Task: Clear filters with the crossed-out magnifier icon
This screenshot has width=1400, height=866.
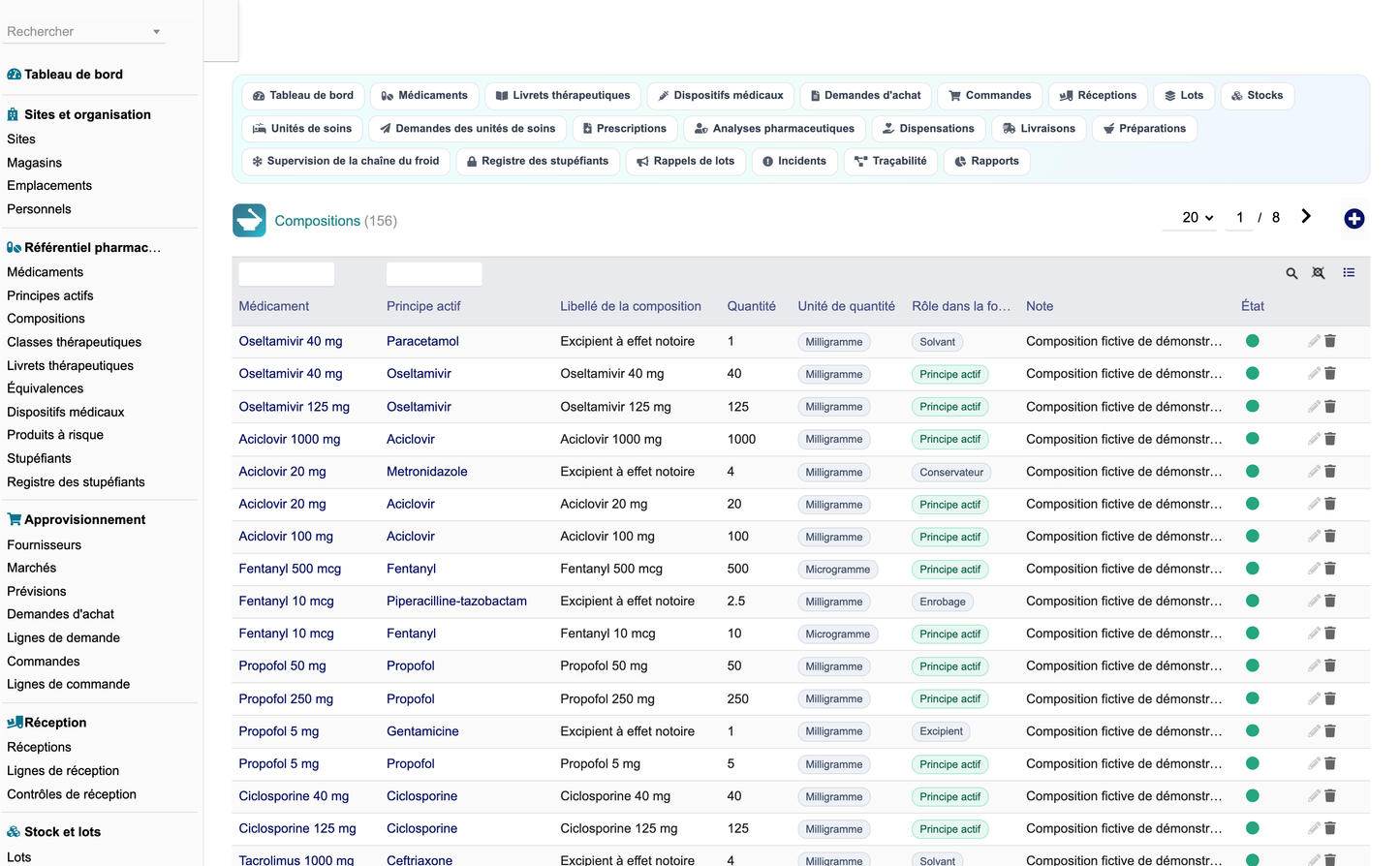Action: tap(1319, 273)
